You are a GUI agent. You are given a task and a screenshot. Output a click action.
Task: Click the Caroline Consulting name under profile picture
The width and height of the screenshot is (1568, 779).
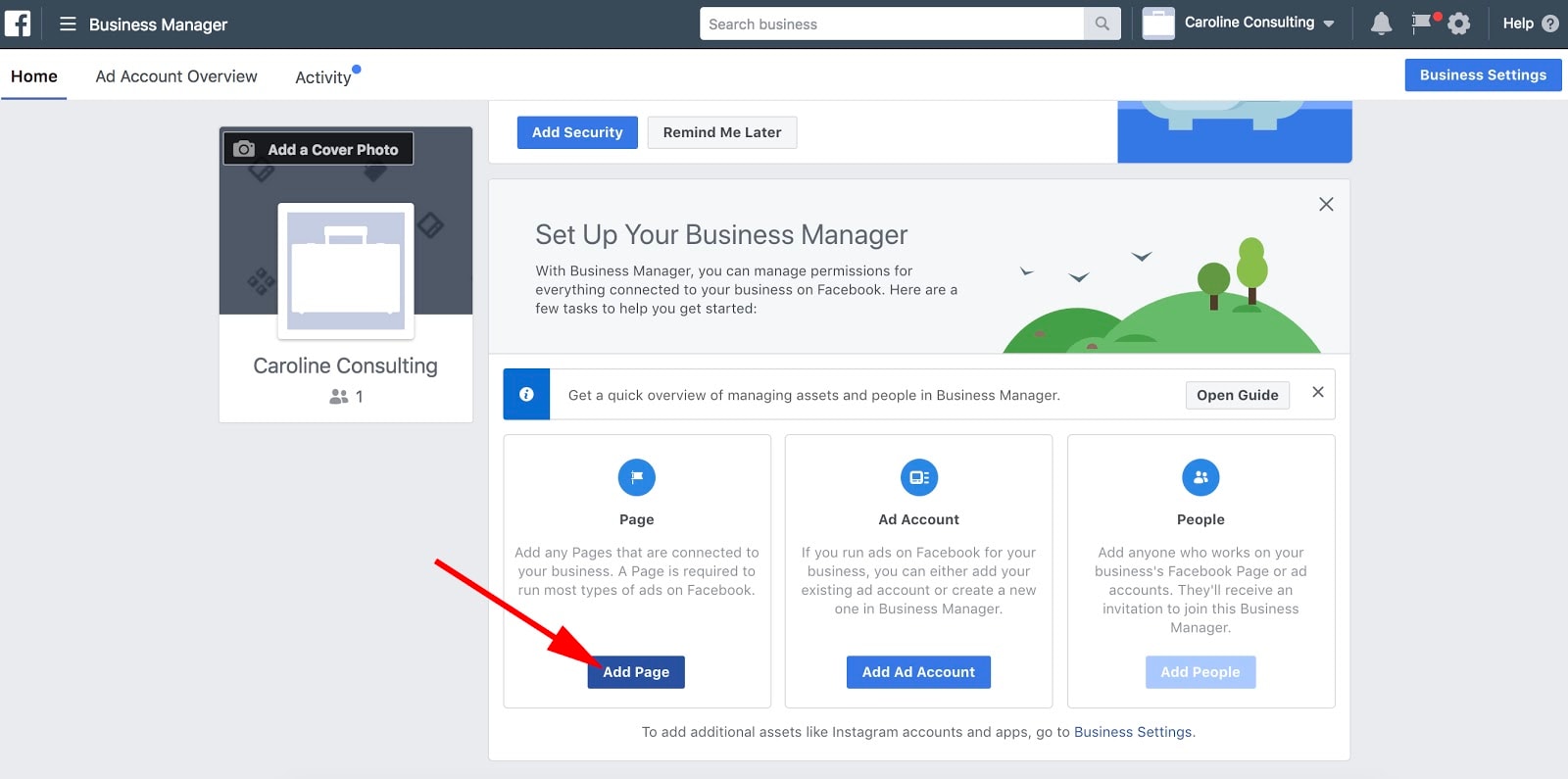tap(346, 365)
